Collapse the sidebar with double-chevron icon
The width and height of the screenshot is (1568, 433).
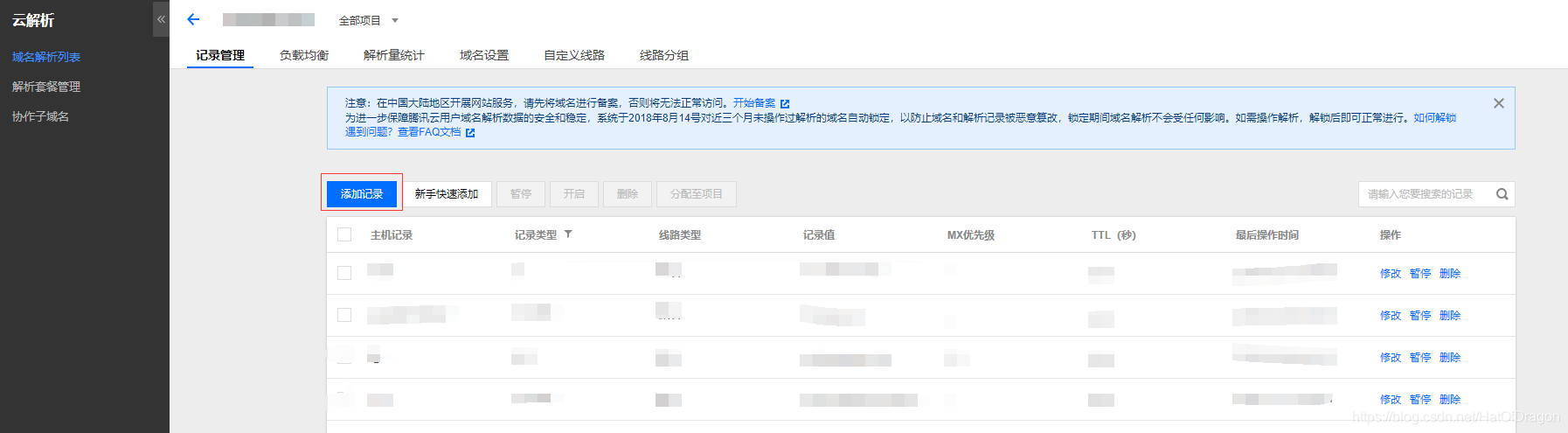(161, 18)
